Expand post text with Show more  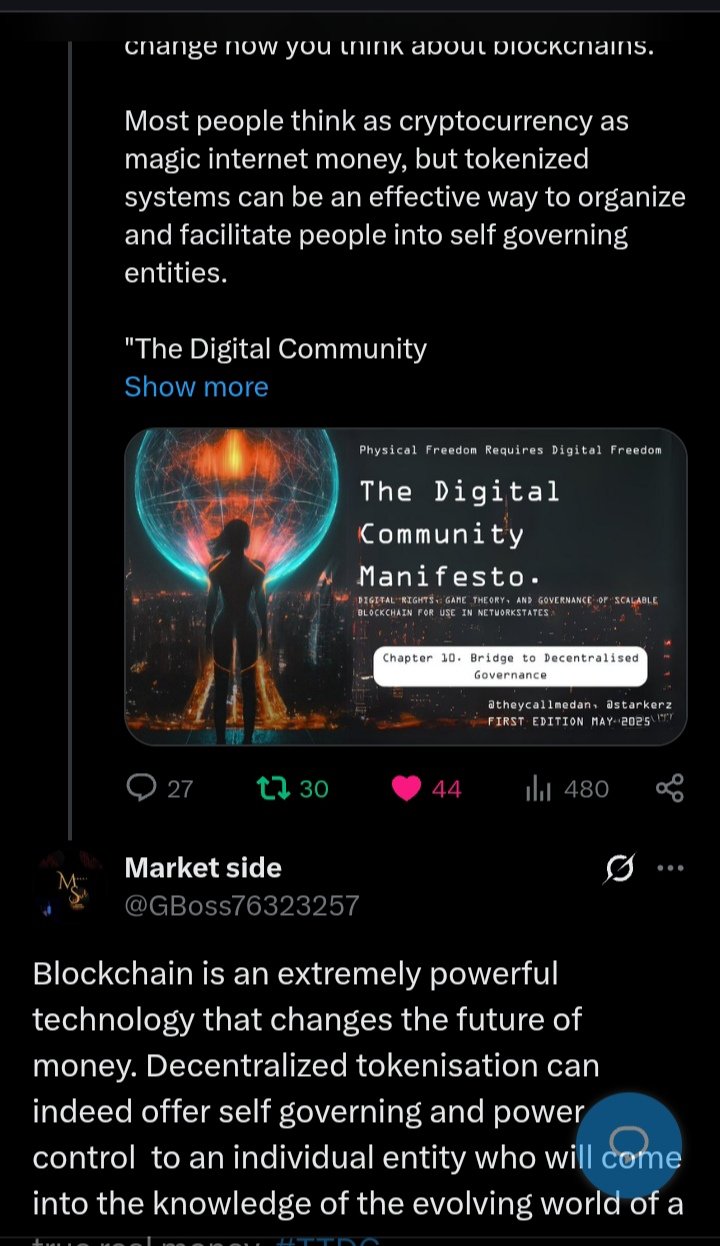point(196,387)
